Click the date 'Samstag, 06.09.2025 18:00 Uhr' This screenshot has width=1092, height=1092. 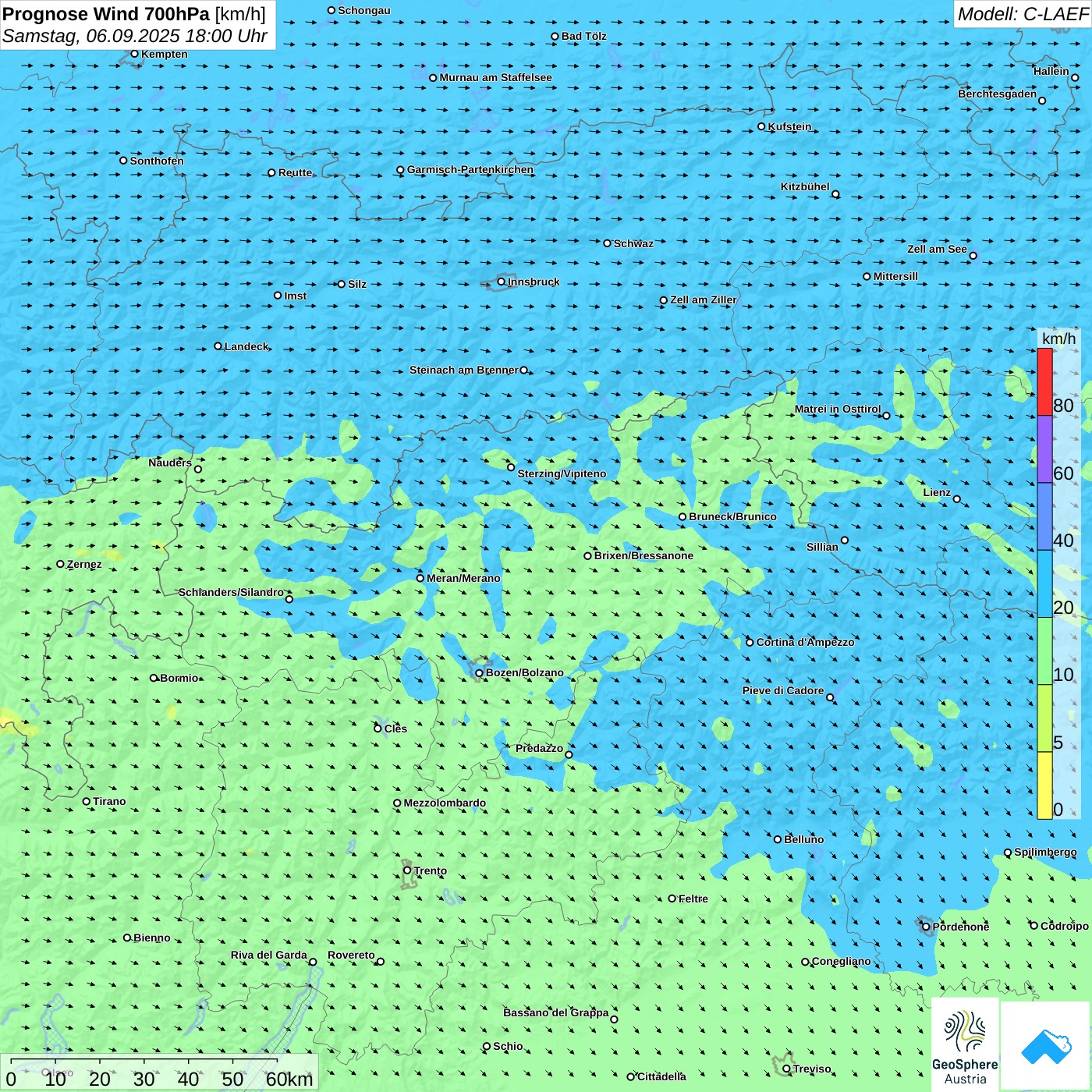pyautogui.click(x=135, y=36)
